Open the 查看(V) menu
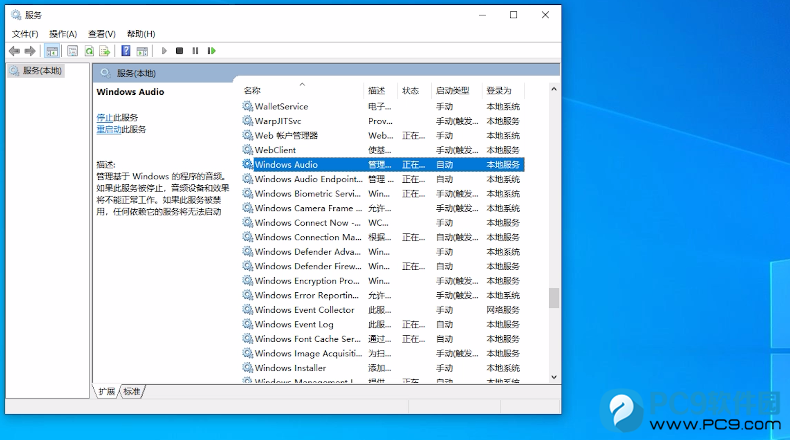 102,34
